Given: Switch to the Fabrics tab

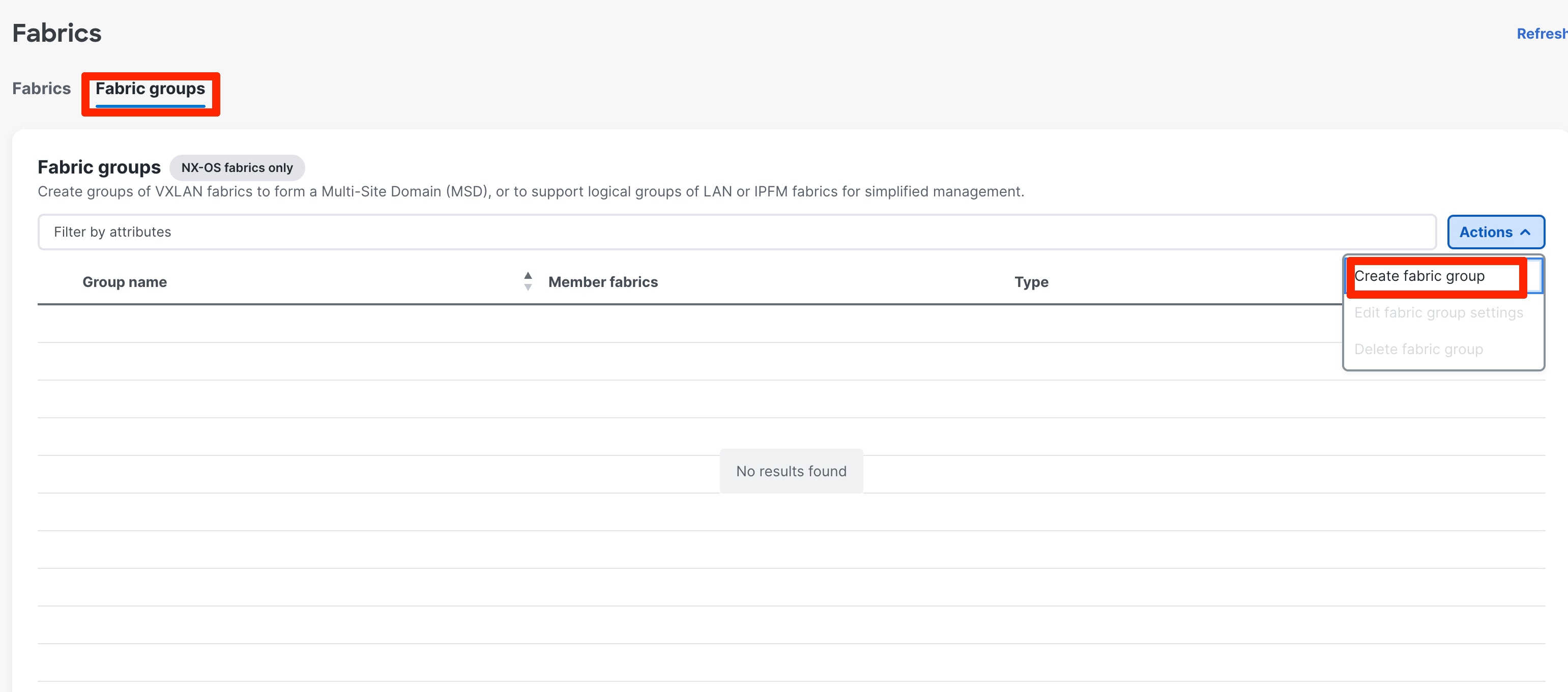Looking at the screenshot, I should [41, 89].
